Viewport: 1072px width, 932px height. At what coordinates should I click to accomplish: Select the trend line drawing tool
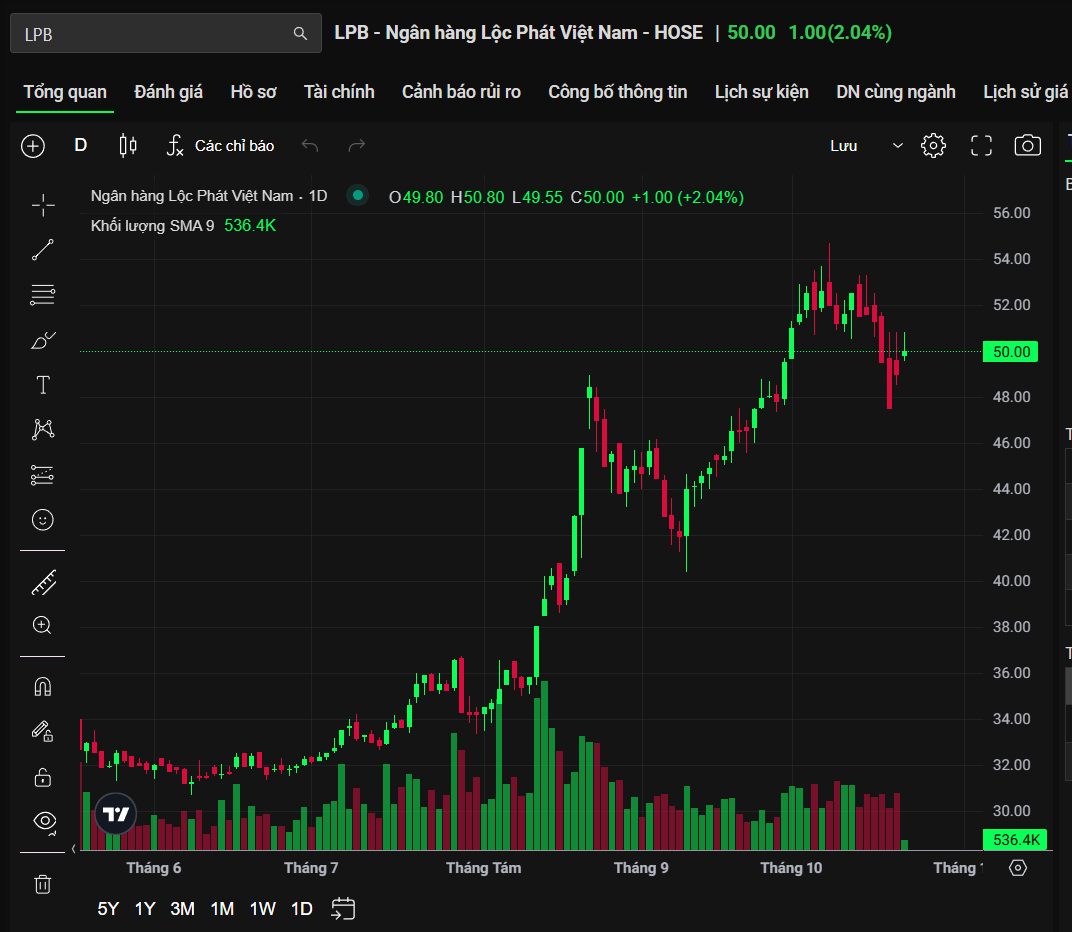(43, 250)
